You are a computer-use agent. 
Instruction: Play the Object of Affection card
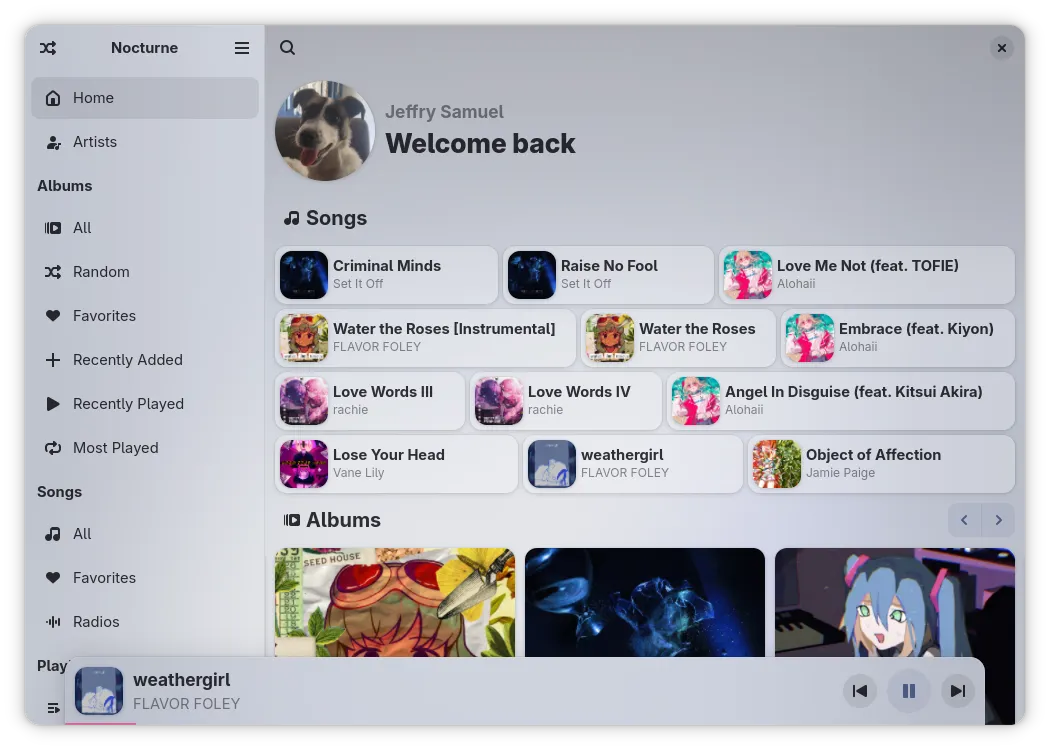pyautogui.click(x=881, y=463)
